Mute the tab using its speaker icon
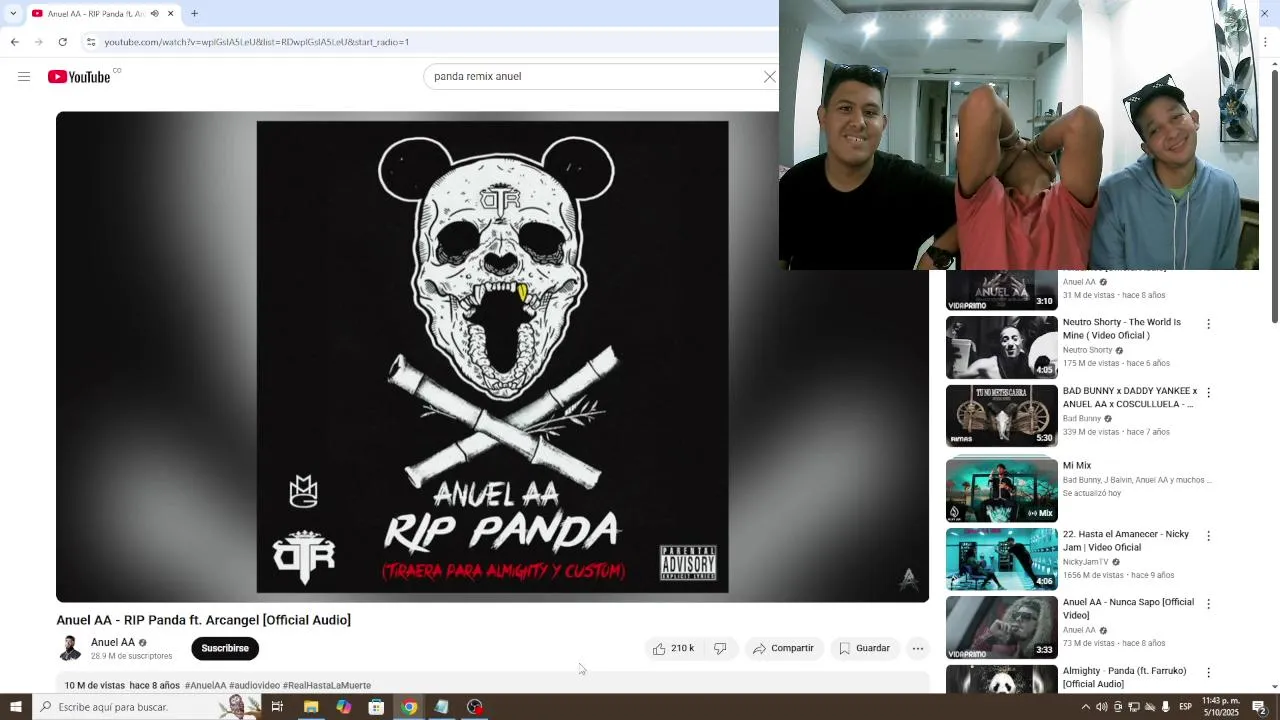This screenshot has height=720, width=1280. (x=154, y=14)
